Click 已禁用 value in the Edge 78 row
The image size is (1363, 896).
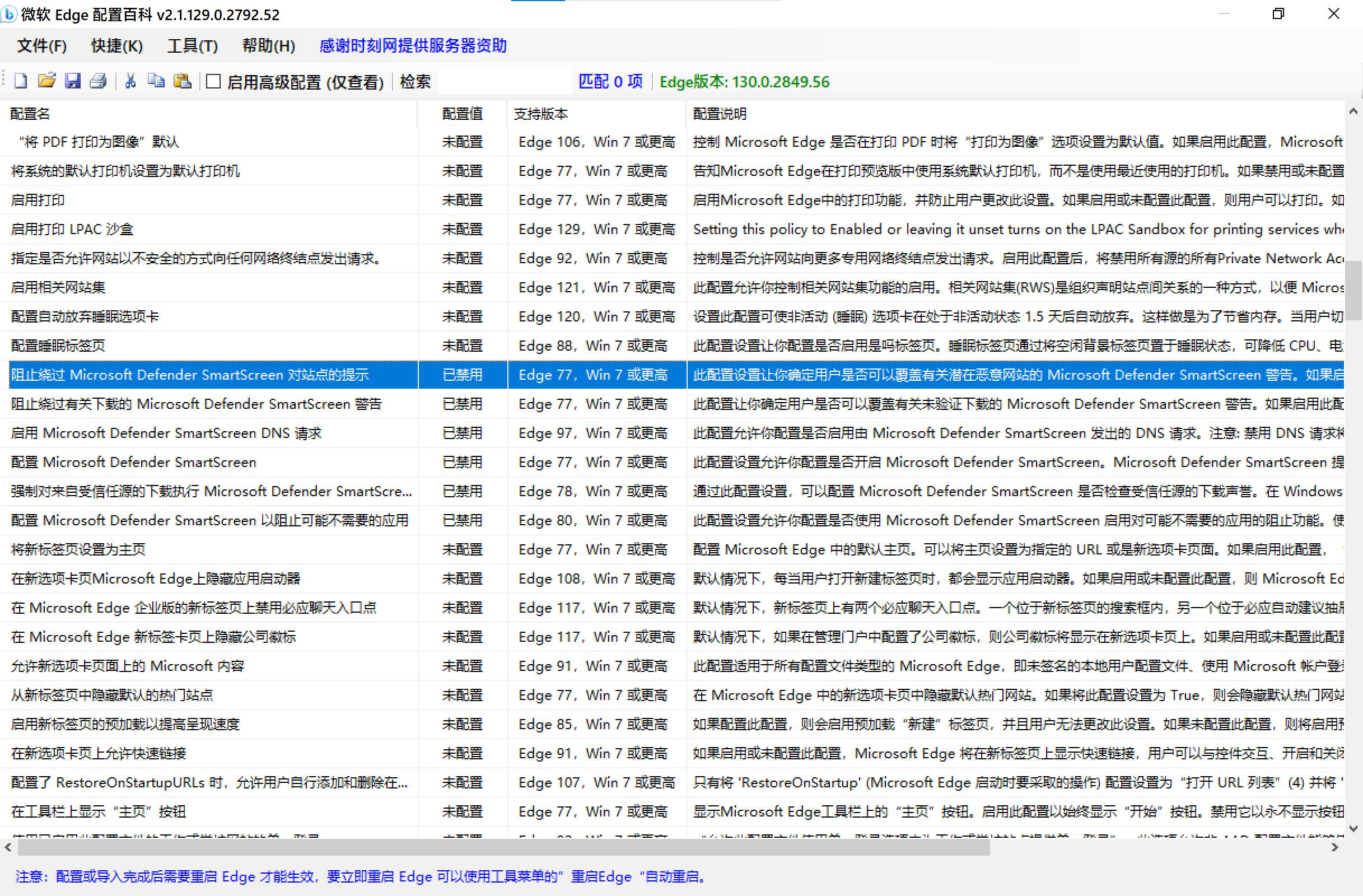[x=462, y=491]
